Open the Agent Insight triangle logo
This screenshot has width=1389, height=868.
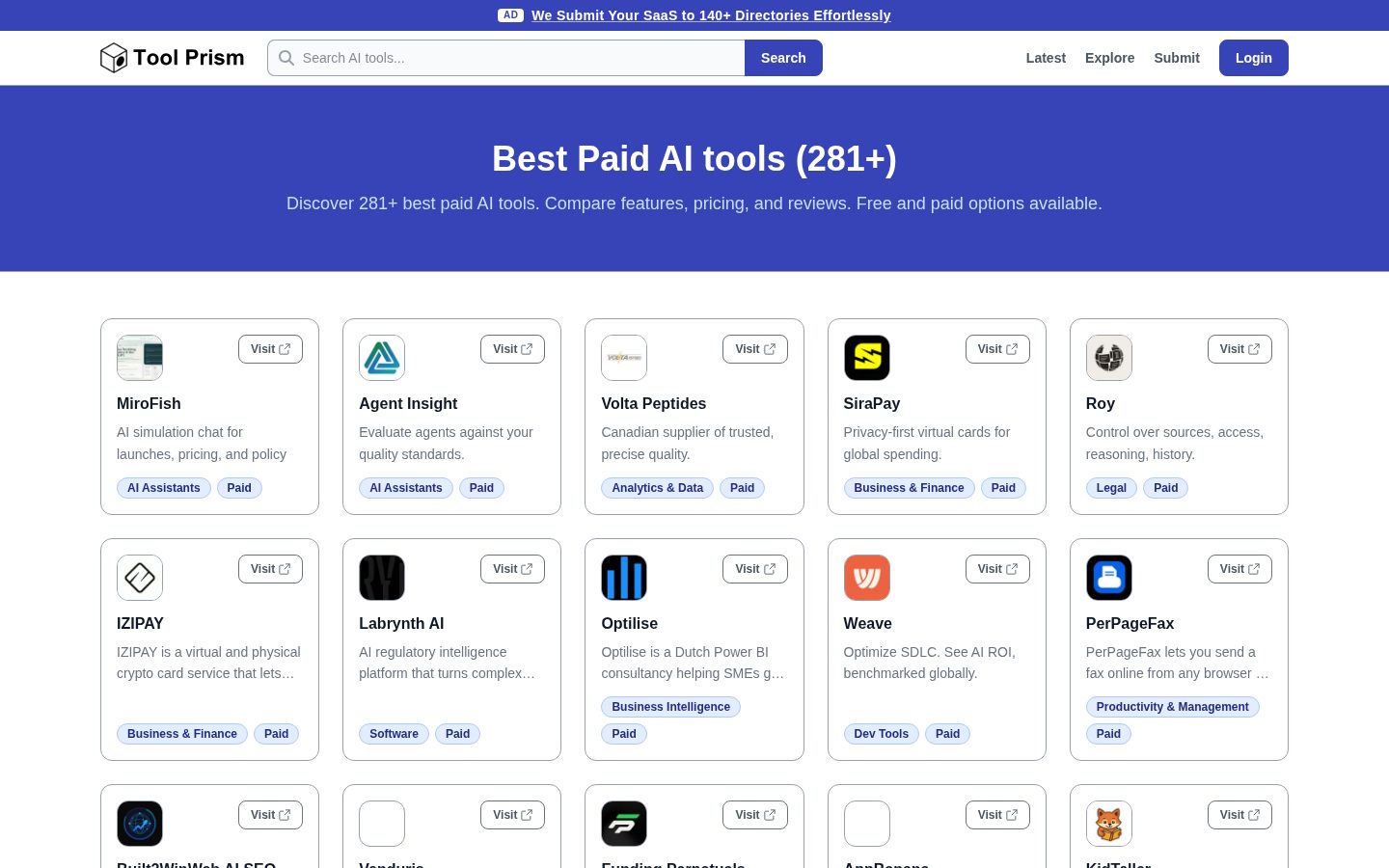tap(382, 358)
